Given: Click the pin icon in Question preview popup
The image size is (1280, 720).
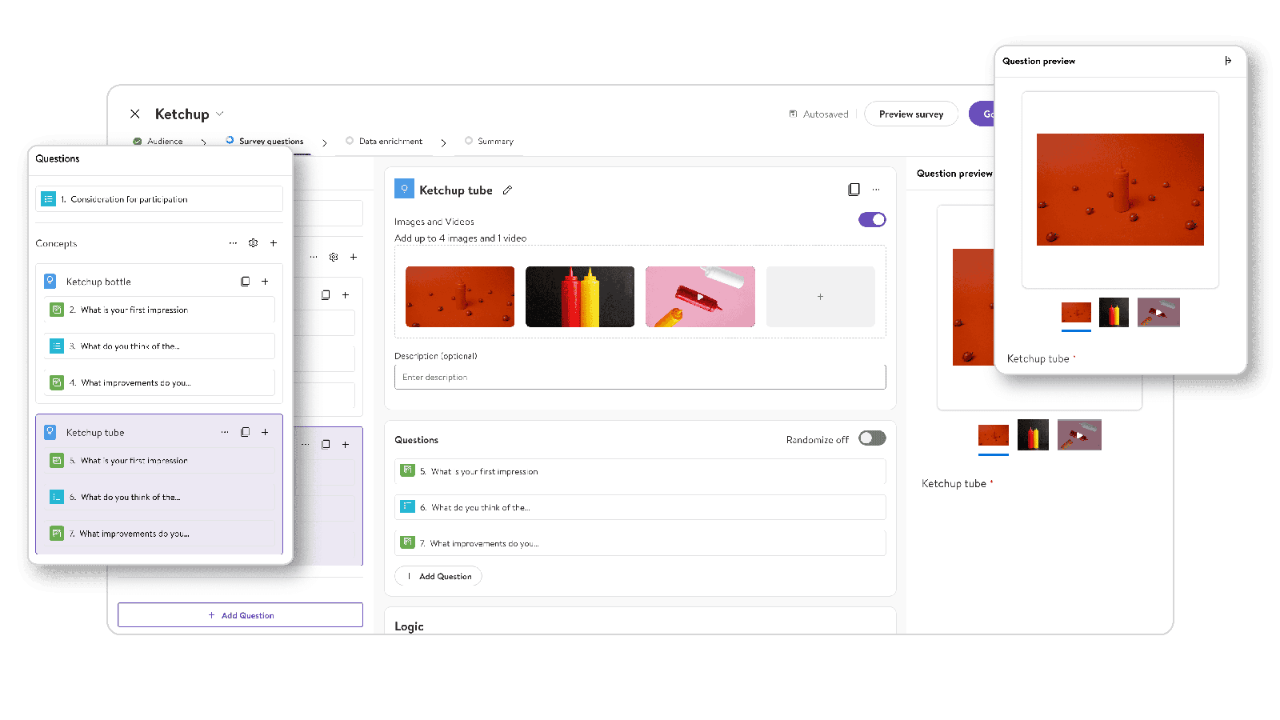Looking at the screenshot, I should (x=1228, y=61).
